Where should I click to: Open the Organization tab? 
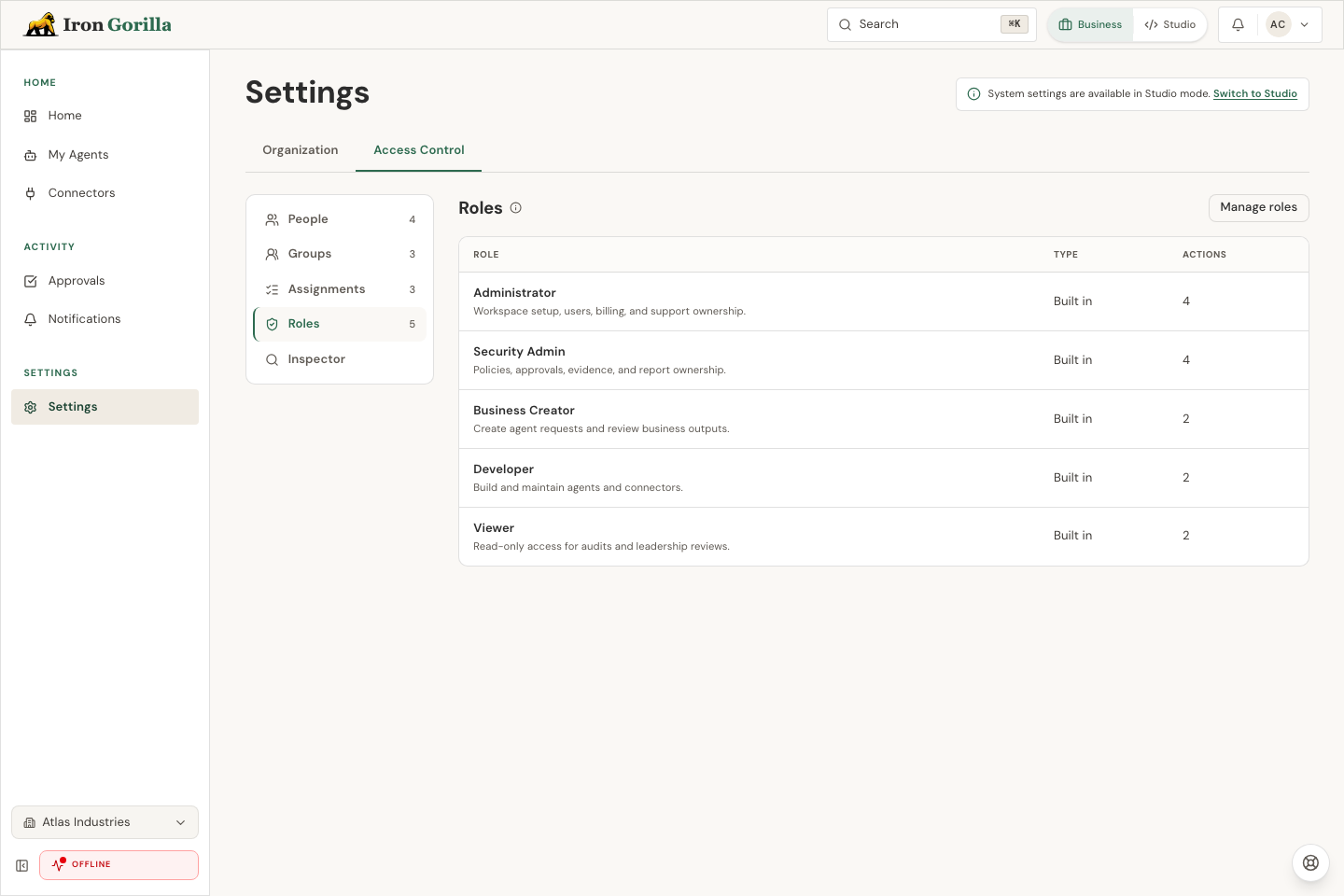(x=301, y=150)
